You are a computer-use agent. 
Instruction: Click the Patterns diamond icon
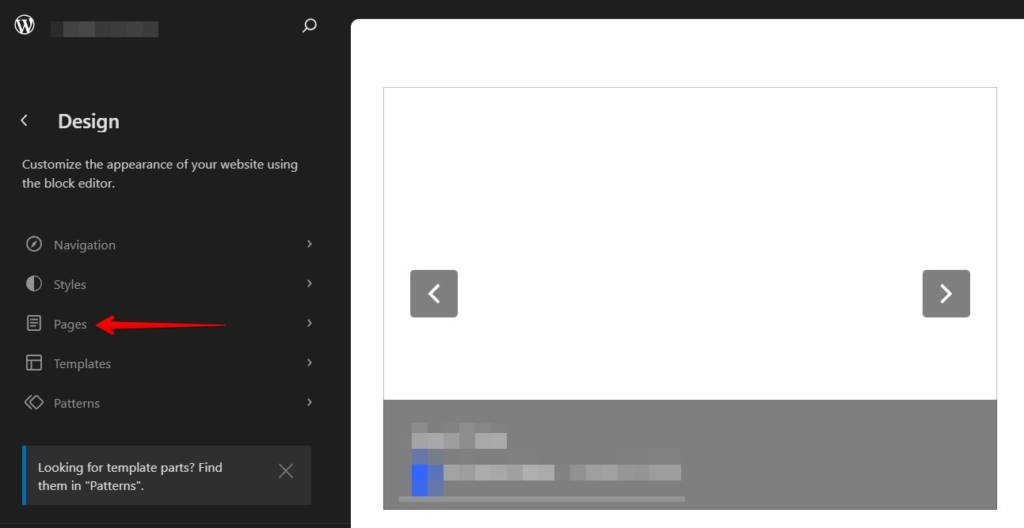click(x=34, y=403)
